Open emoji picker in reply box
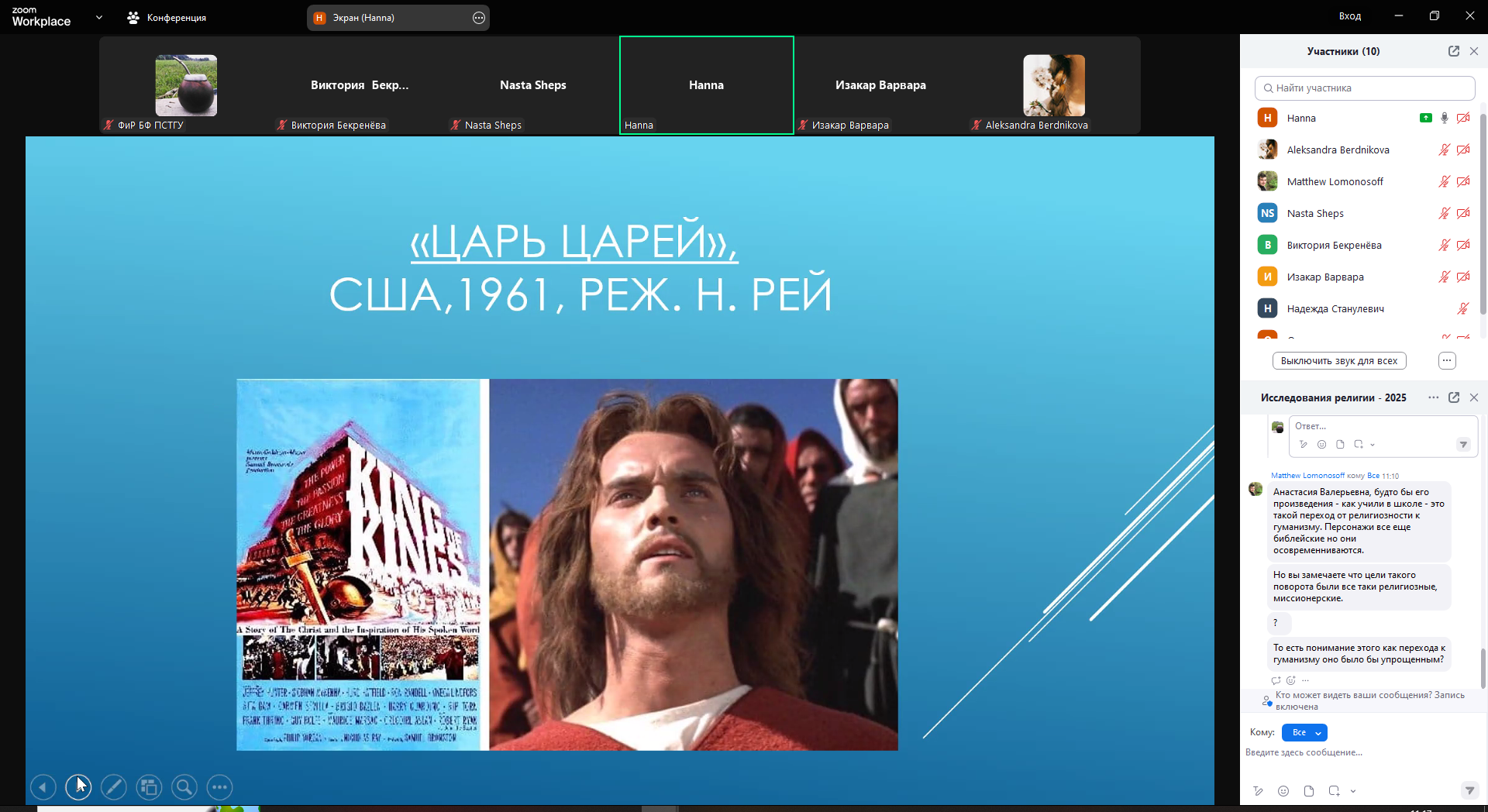1488x812 pixels. coord(1322,445)
